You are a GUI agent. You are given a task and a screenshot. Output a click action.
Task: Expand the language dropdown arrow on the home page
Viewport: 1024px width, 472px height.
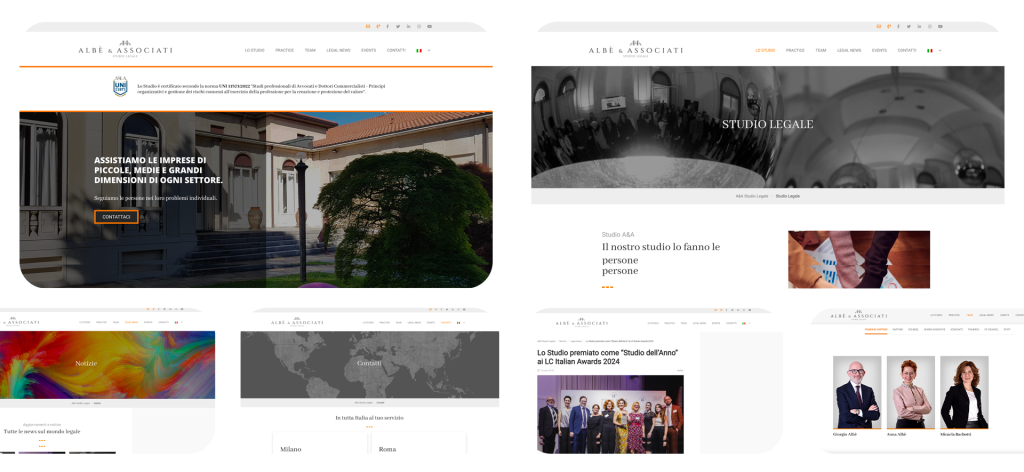(429, 50)
